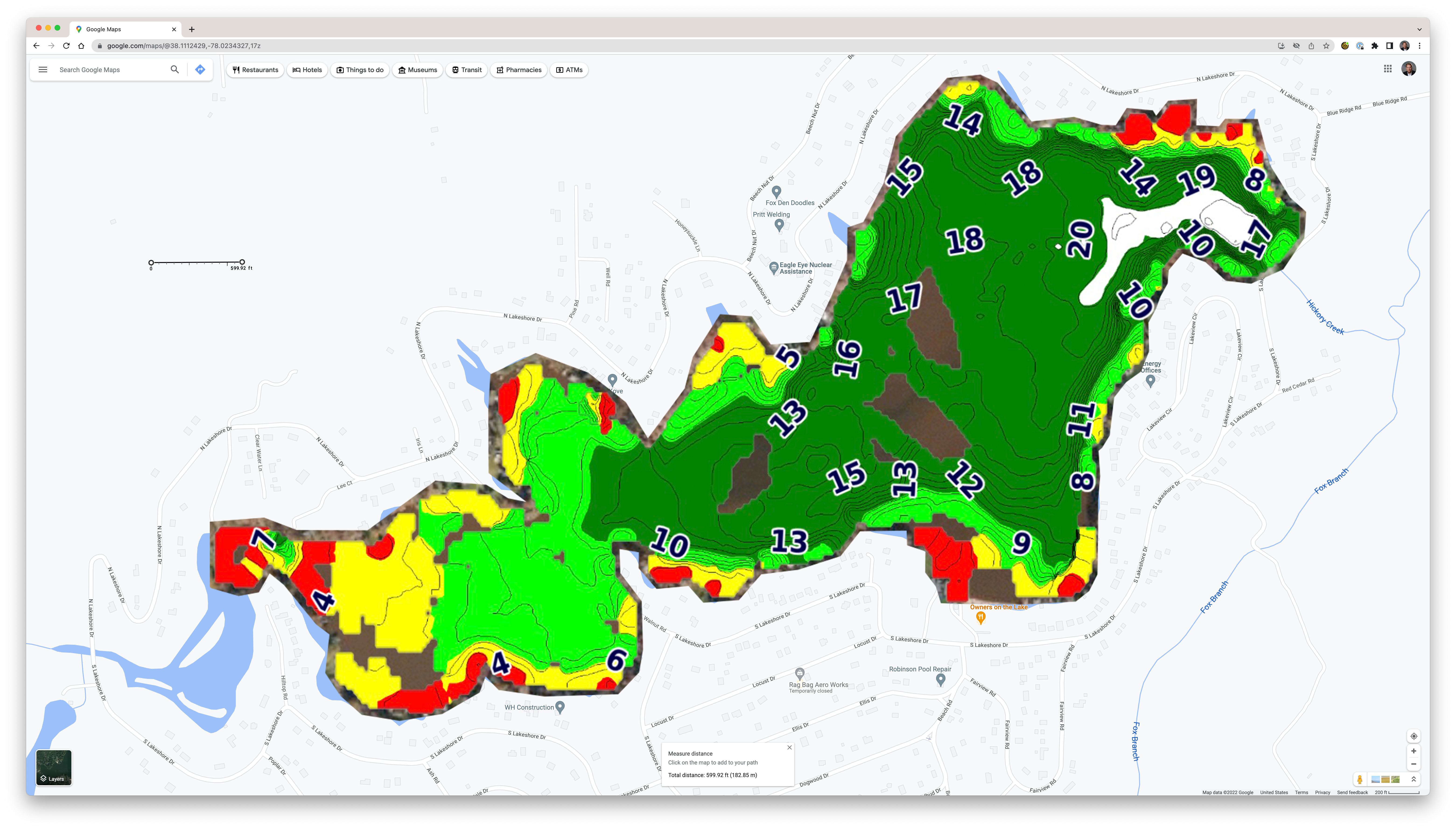The width and height of the screenshot is (1456, 830).
Task: Click the browser address bar URL
Action: [184, 45]
